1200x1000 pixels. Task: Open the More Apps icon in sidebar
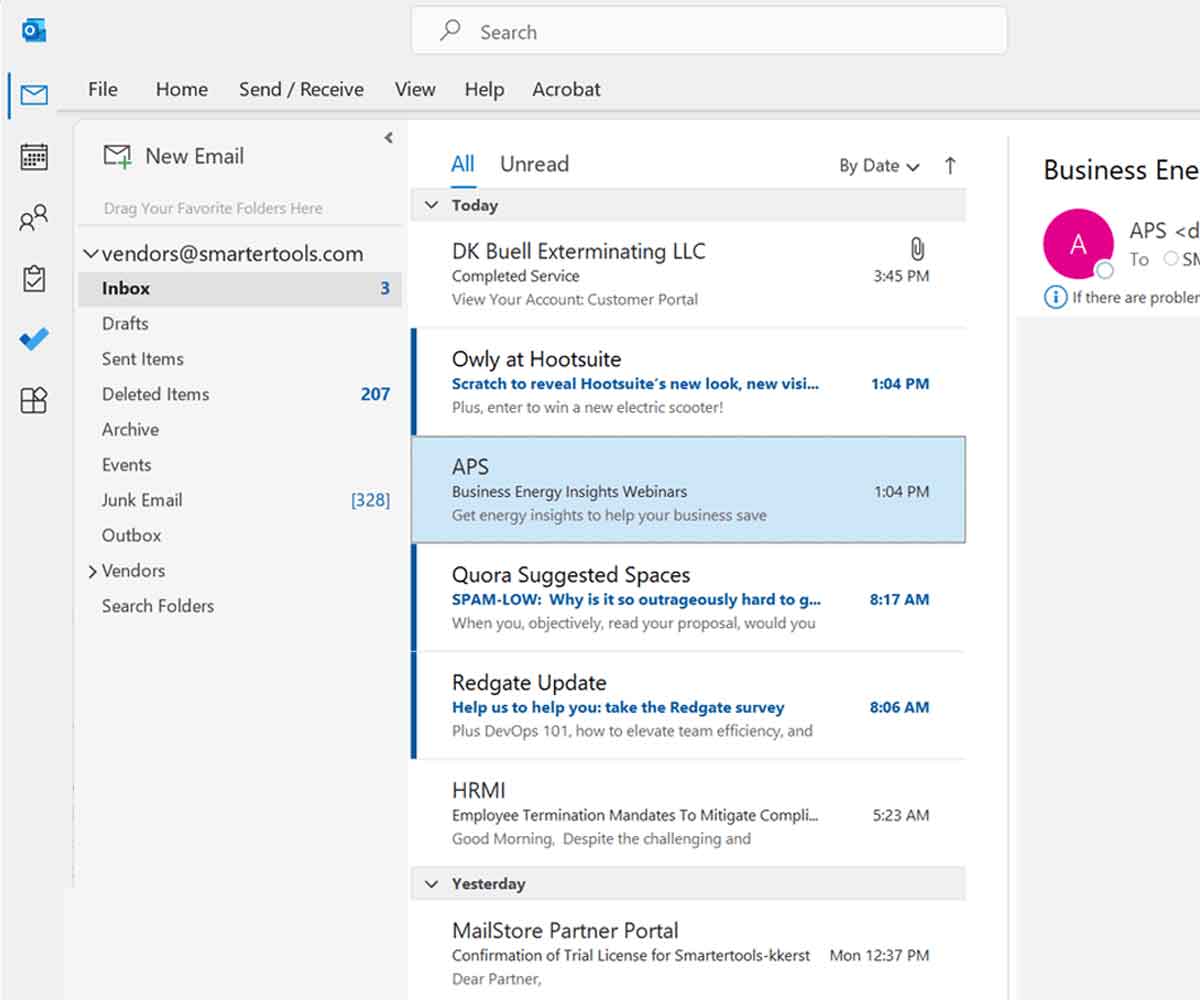point(34,401)
